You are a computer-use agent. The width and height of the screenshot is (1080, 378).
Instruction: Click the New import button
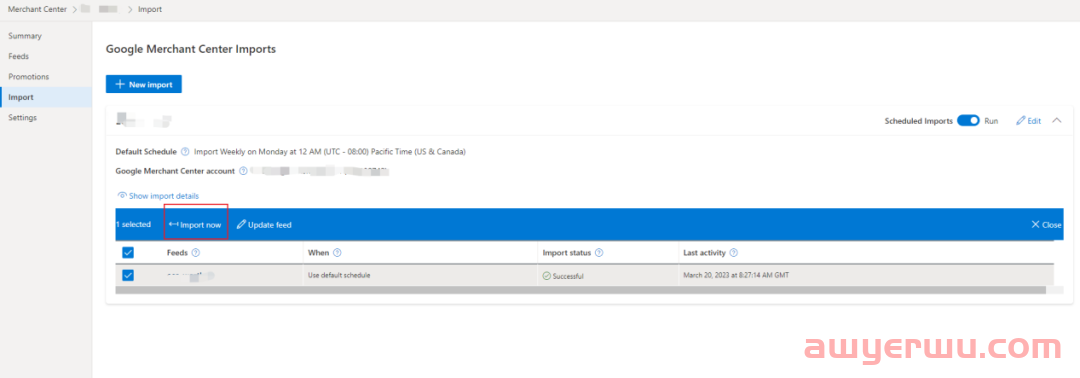143,84
